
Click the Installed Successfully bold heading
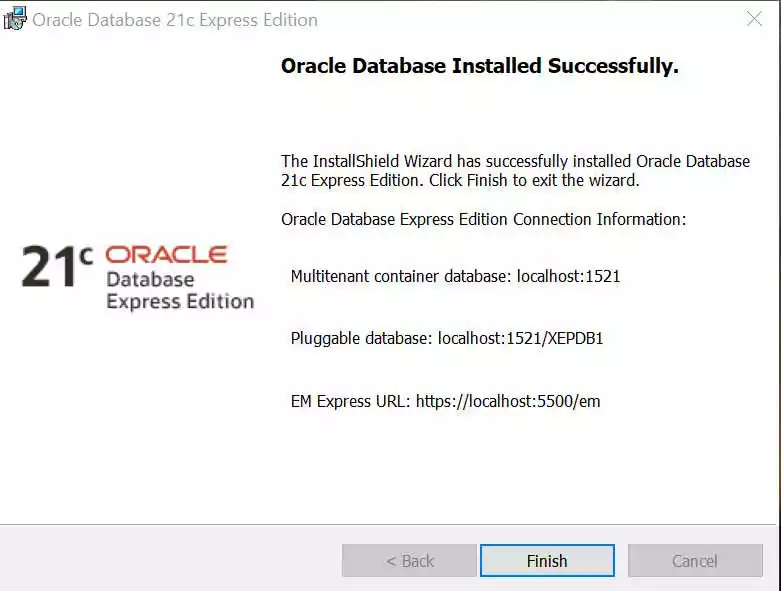tap(479, 67)
